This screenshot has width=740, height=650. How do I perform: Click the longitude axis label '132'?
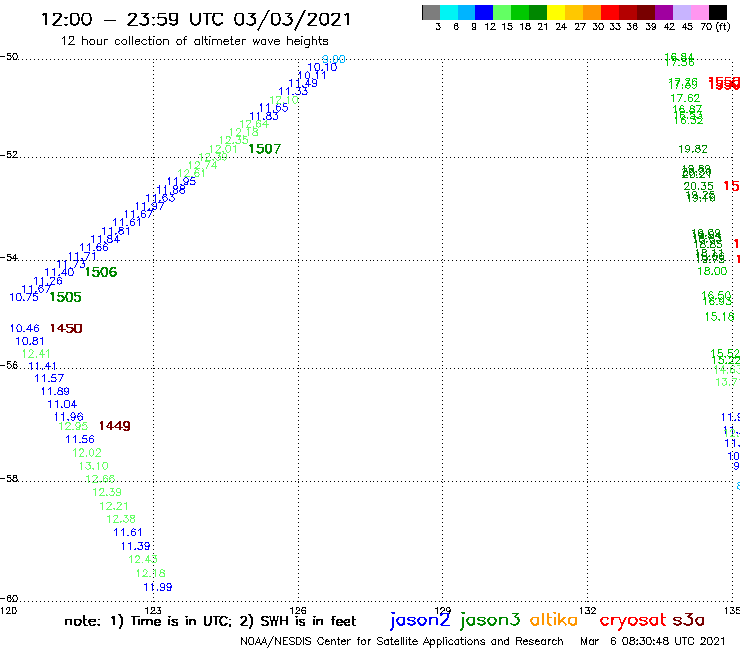(x=587, y=610)
